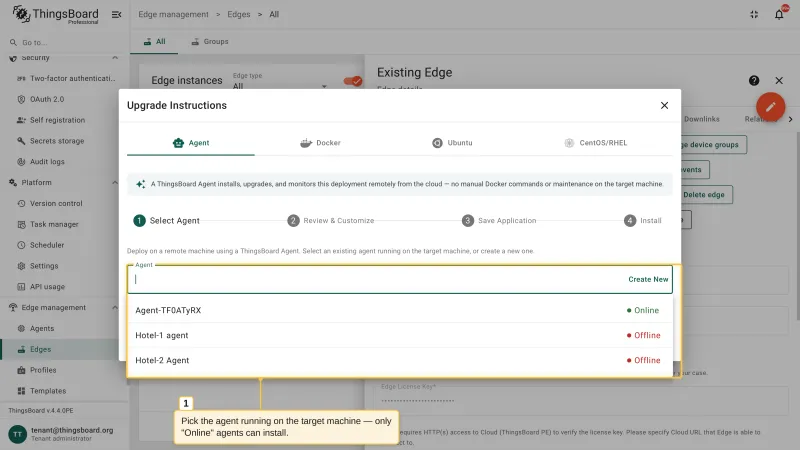Collapse the Platform section chevron
This screenshot has height=450, width=800.
115,182
